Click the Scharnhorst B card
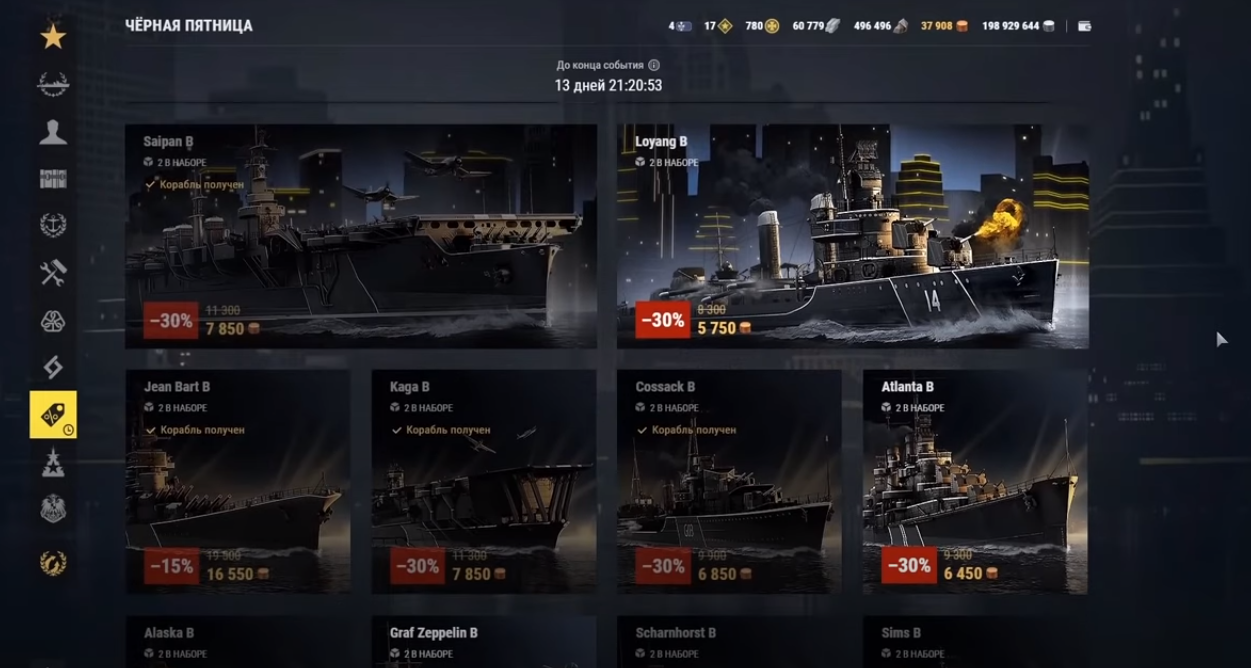 coord(729,642)
